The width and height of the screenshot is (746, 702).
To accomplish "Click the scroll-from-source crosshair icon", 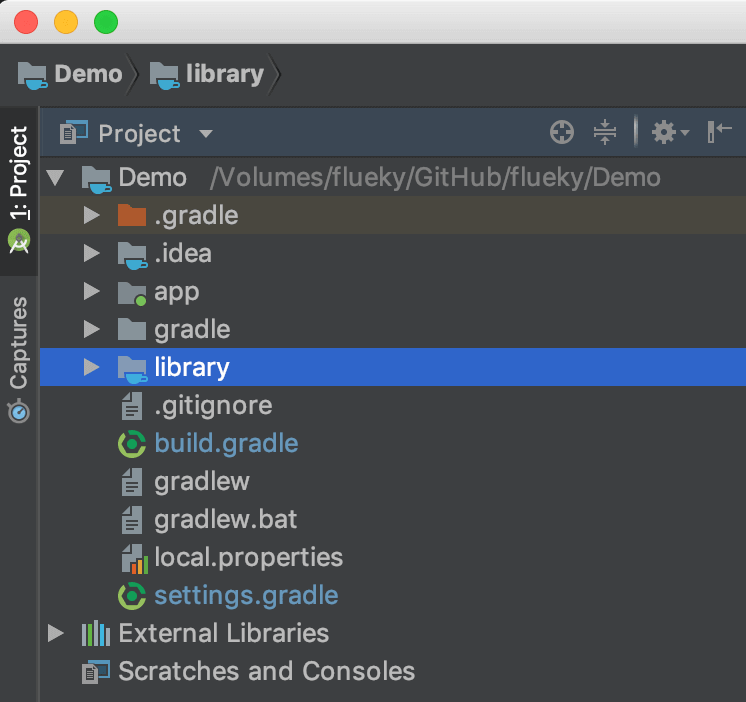I will (562, 132).
